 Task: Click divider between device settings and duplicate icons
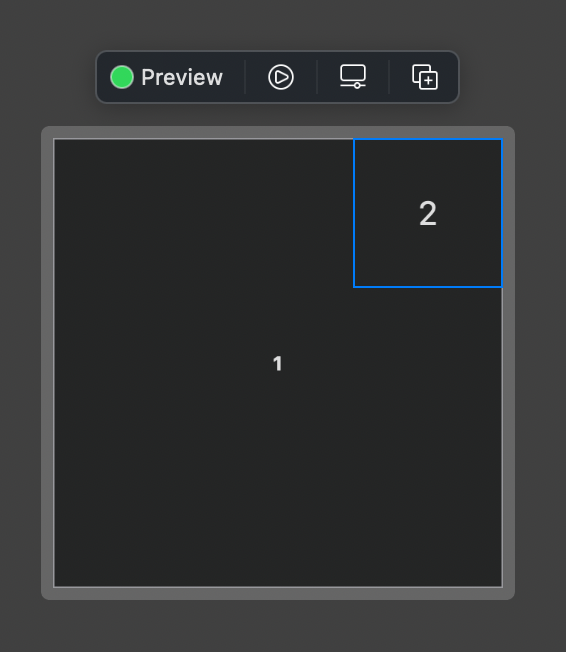tap(389, 77)
